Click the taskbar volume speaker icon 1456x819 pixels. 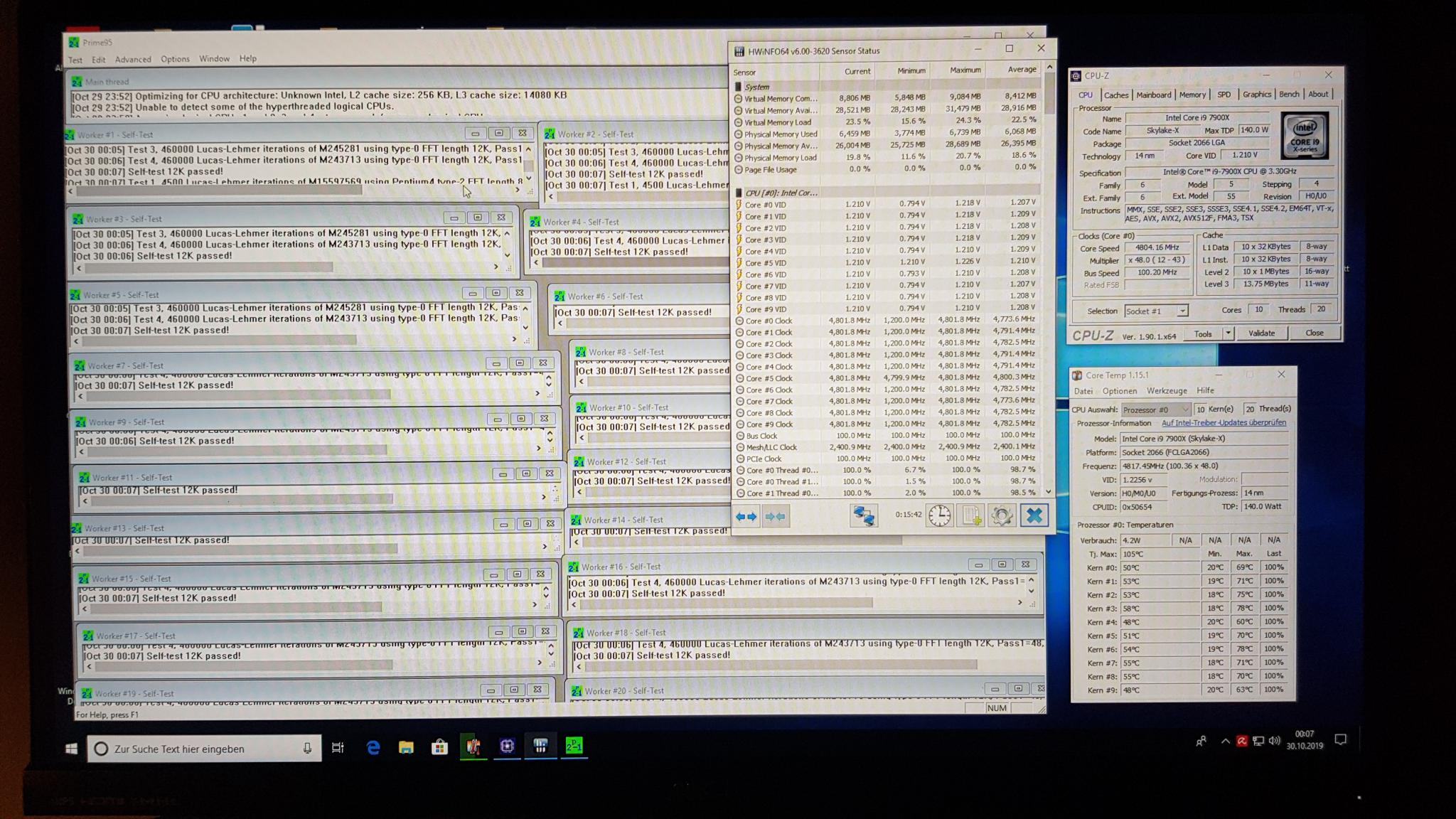(x=1274, y=741)
